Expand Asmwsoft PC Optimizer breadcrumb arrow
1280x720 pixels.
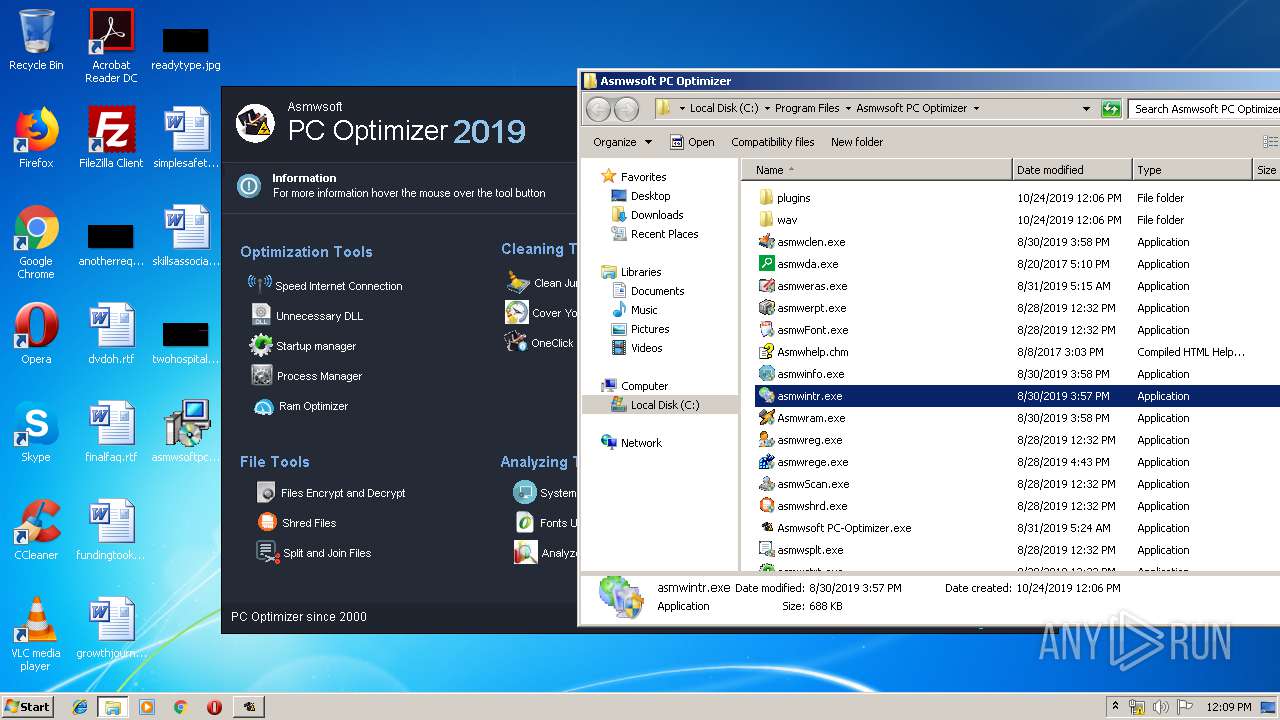click(976, 108)
